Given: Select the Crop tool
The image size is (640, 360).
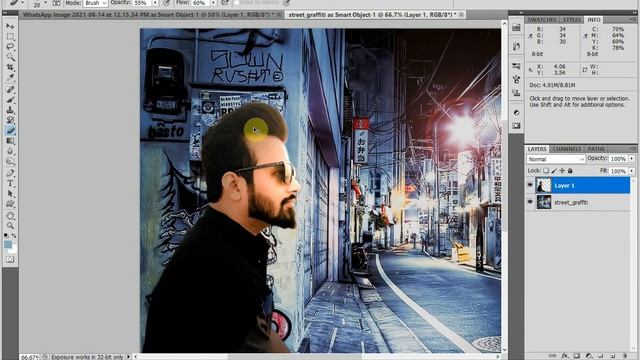Looking at the screenshot, I should 10,67.
